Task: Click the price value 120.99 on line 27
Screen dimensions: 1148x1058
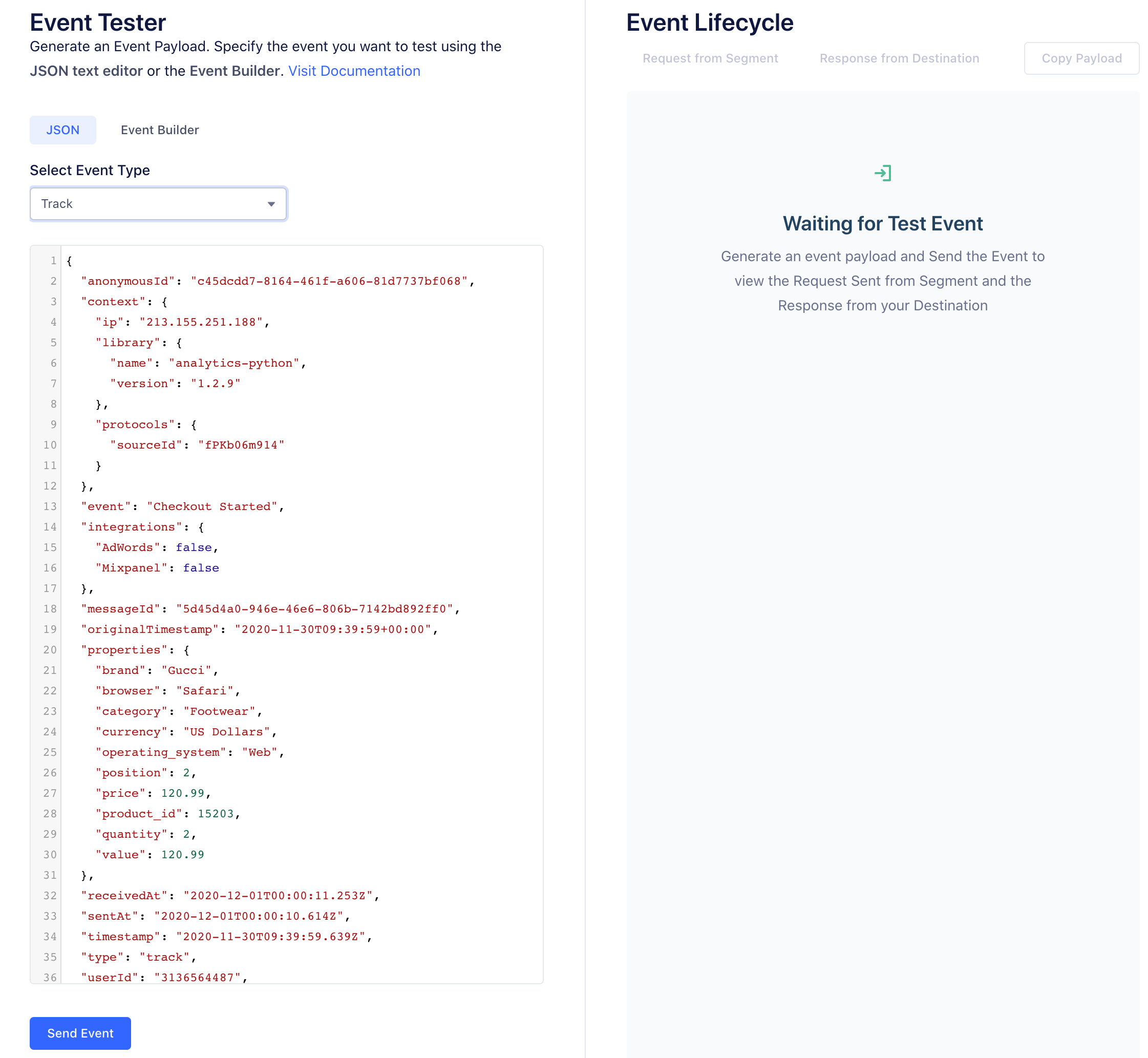Action: [183, 793]
